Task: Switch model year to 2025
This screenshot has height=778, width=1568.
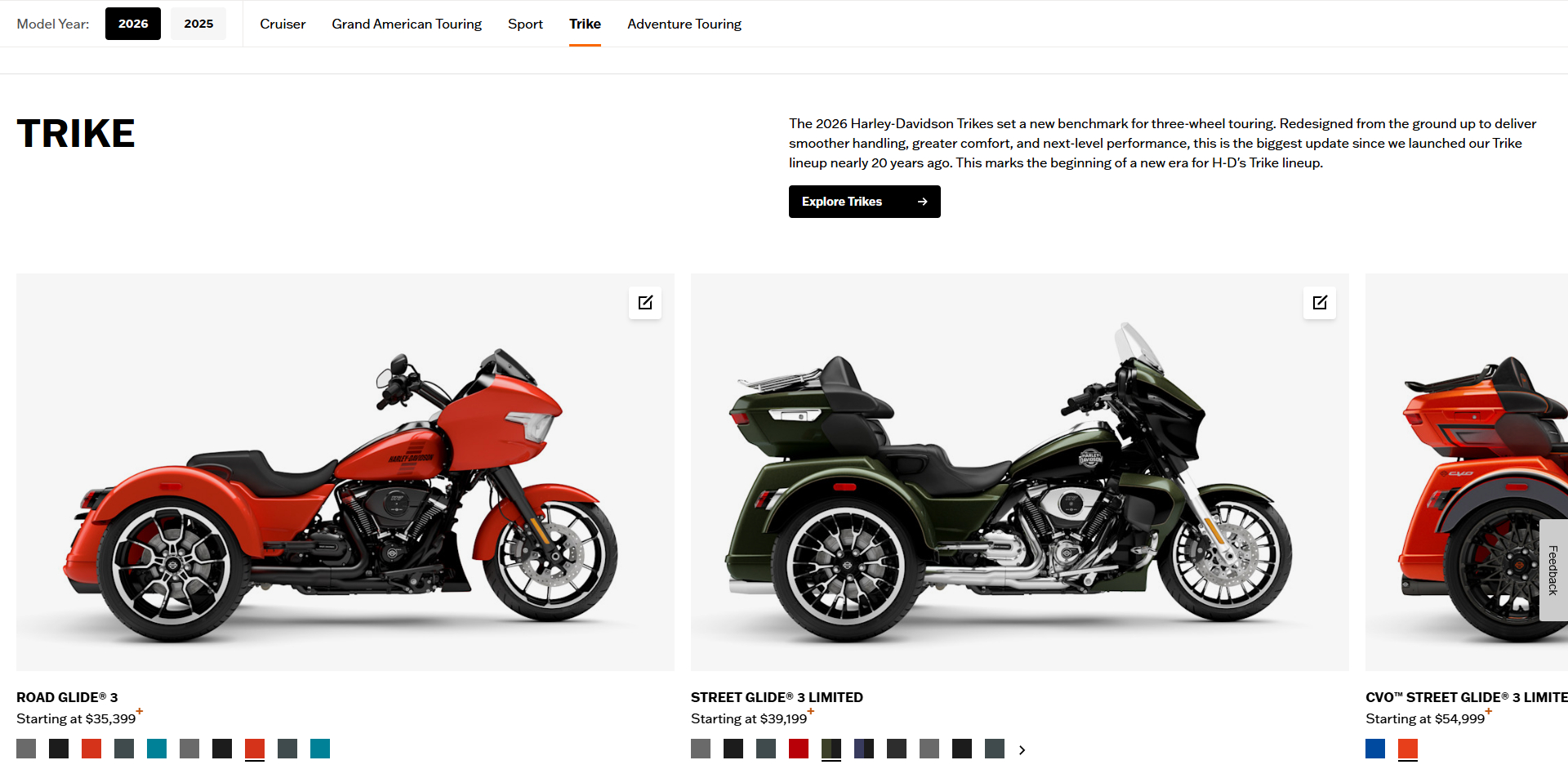Action: (198, 24)
